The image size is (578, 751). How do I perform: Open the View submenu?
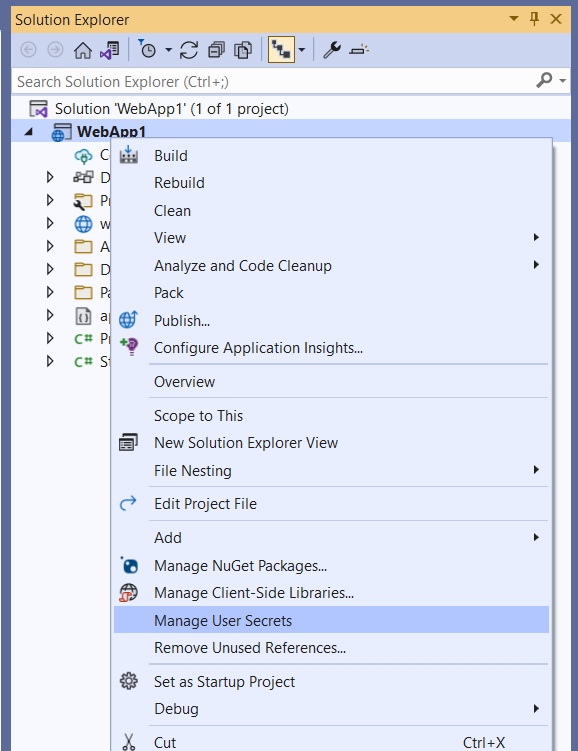pos(331,238)
